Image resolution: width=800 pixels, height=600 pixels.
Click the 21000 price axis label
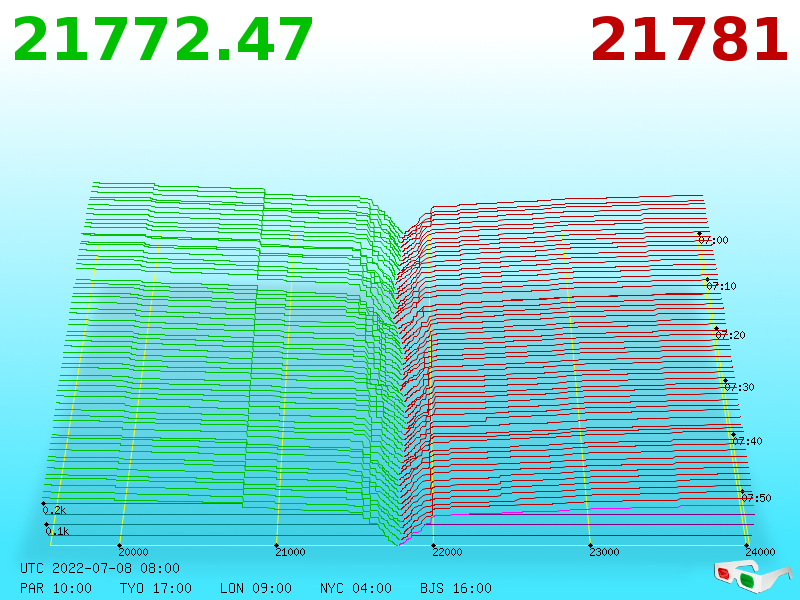[x=290, y=552]
